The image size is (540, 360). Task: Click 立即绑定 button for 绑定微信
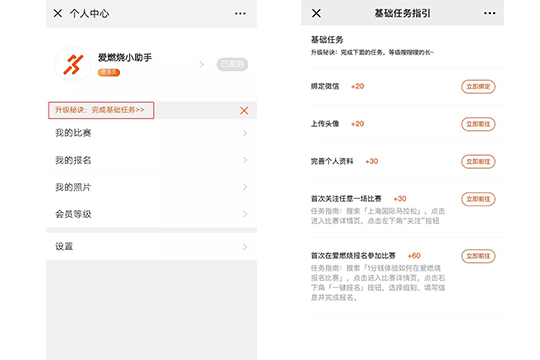click(x=478, y=86)
